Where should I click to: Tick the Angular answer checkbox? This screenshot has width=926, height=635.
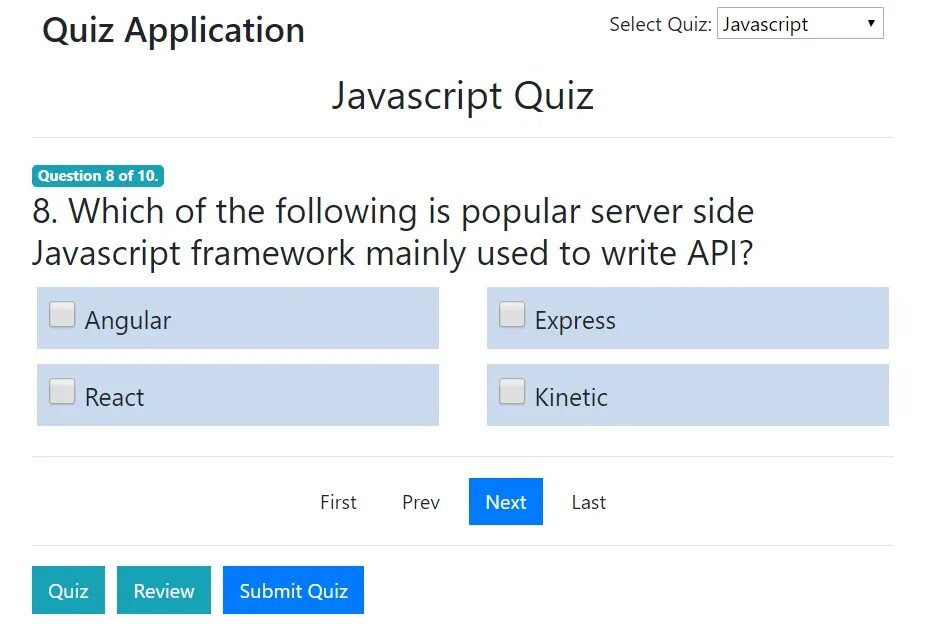click(x=62, y=314)
